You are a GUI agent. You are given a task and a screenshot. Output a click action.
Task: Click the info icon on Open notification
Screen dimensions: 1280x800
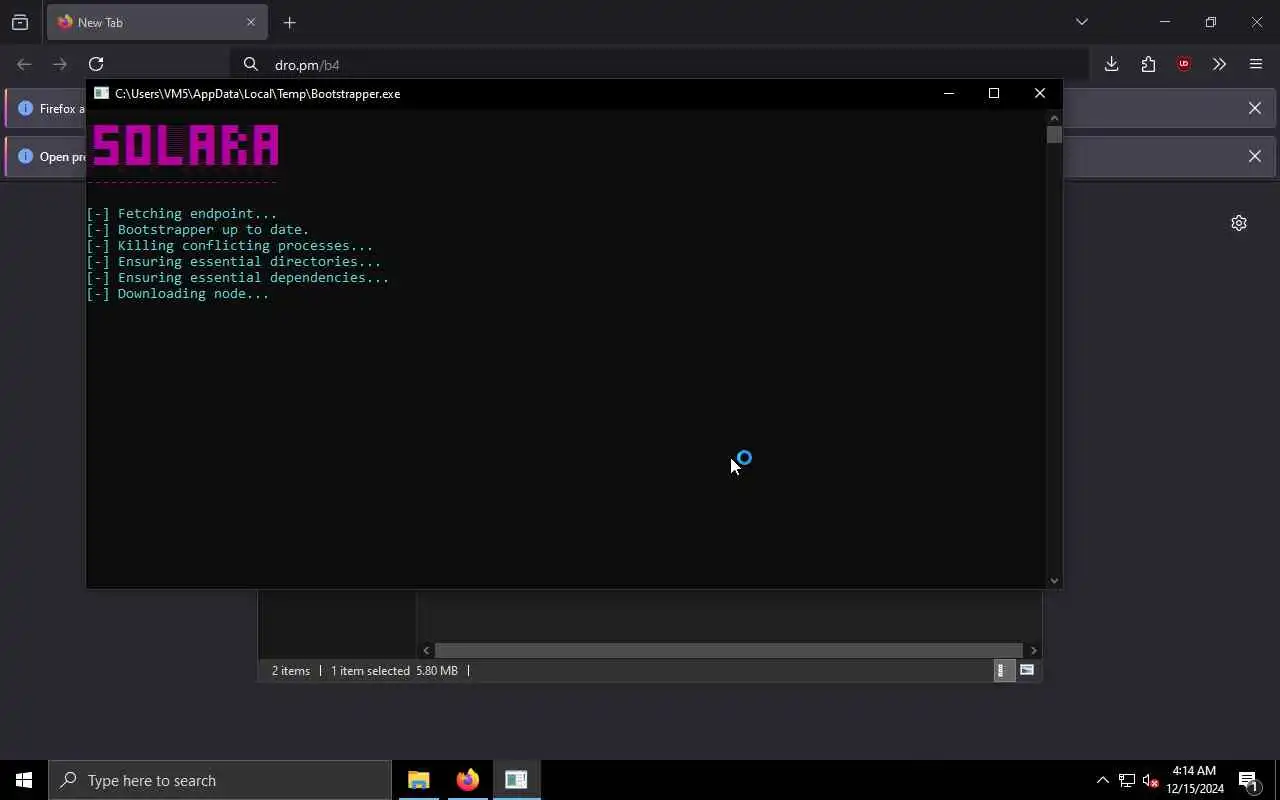[26, 156]
